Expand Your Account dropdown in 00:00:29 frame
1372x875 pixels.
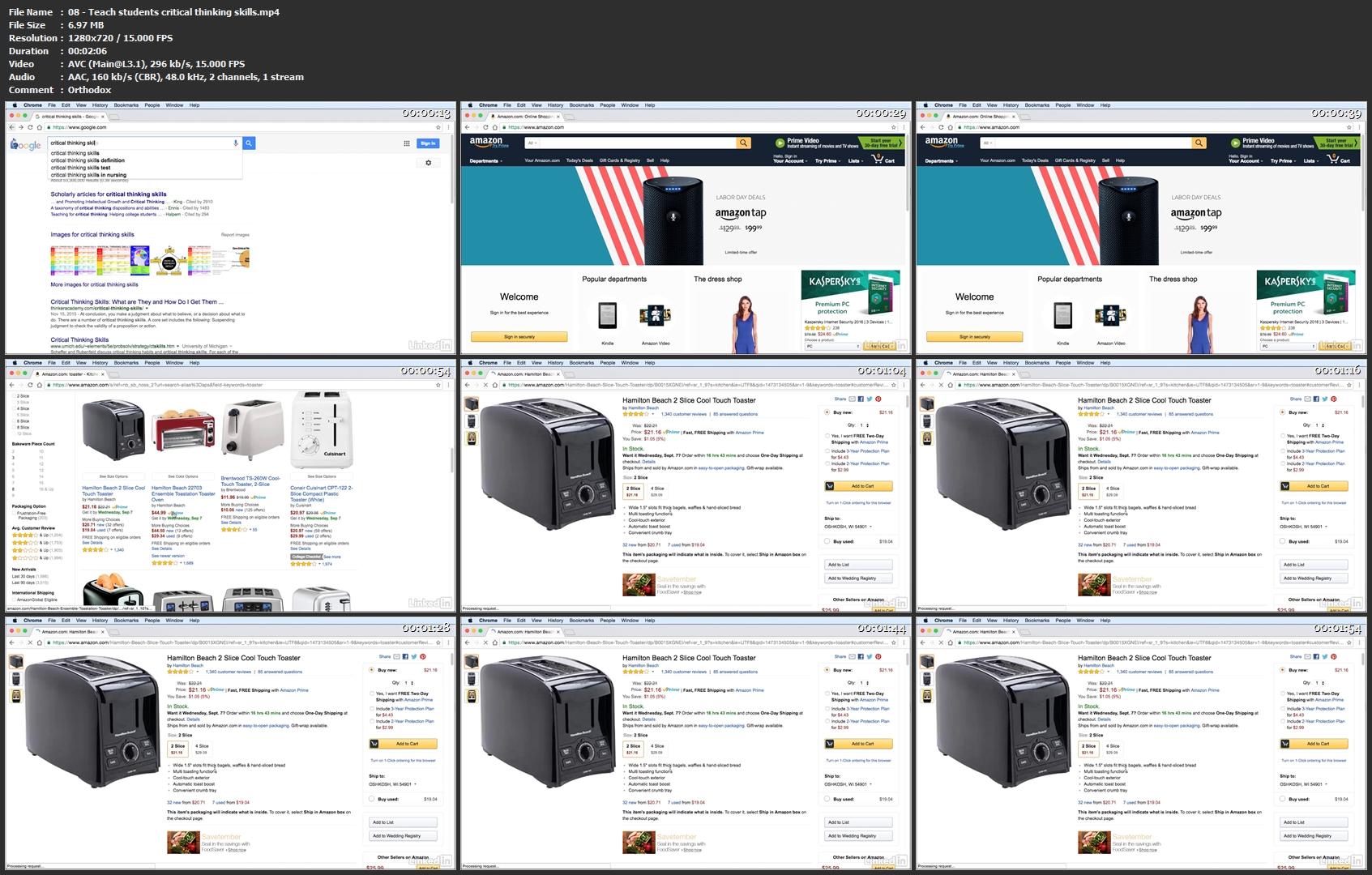[790, 160]
